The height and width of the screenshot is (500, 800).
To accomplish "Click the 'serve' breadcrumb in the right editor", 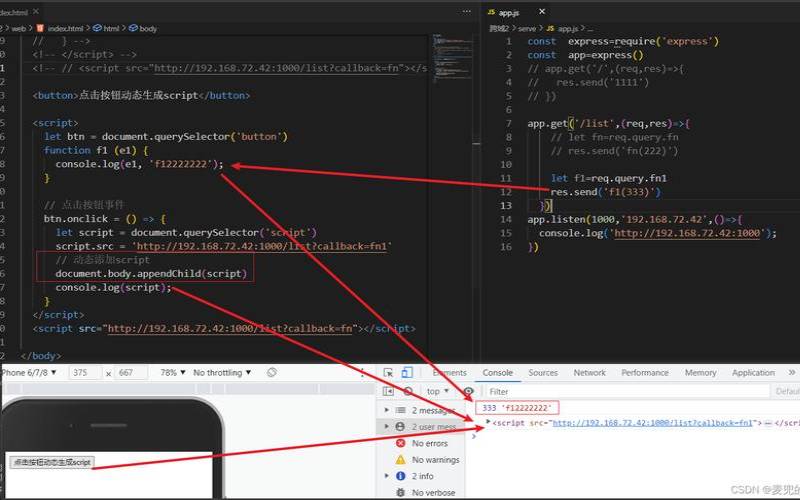I will click(x=527, y=29).
